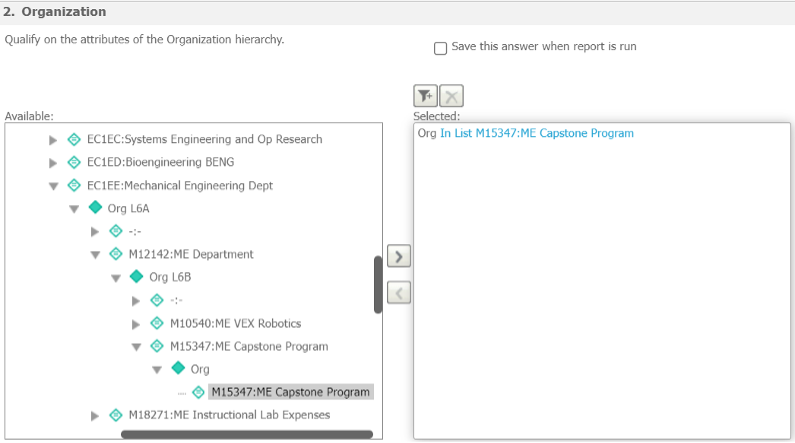This screenshot has height=443, width=795.
Task: Collapse the Org node under Capstone Program
Action: coord(157,370)
